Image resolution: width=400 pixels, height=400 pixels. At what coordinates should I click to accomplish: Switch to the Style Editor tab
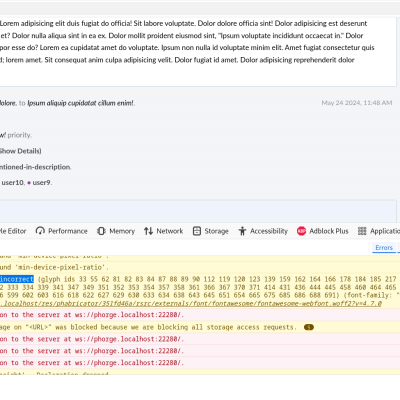pos(13,231)
